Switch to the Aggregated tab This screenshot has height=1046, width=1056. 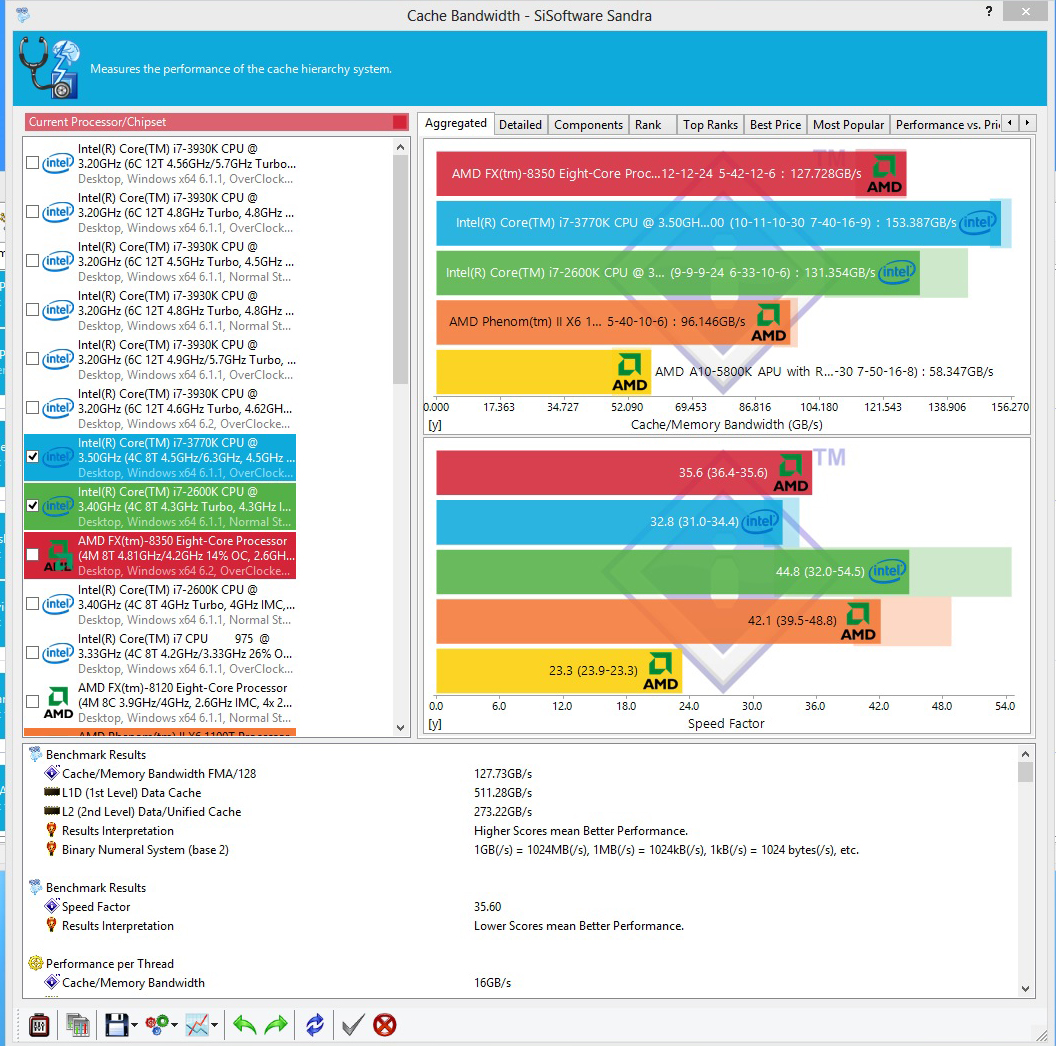tap(455, 123)
